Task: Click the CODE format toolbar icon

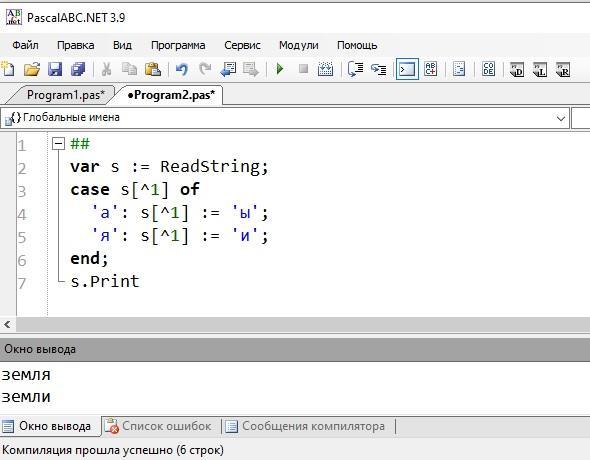Action: [x=488, y=69]
